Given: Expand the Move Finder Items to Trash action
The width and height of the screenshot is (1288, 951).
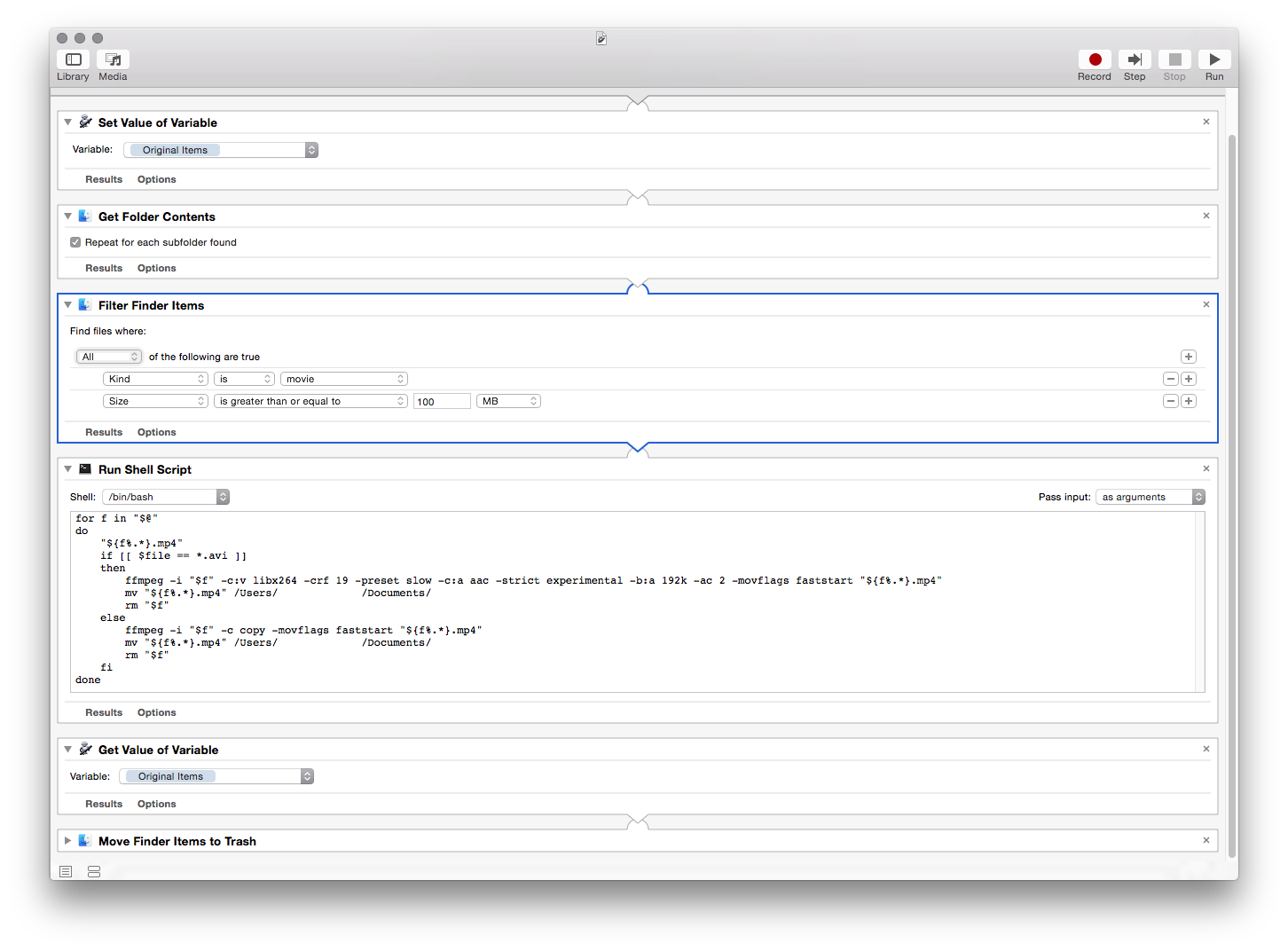Looking at the screenshot, I should coord(67,841).
